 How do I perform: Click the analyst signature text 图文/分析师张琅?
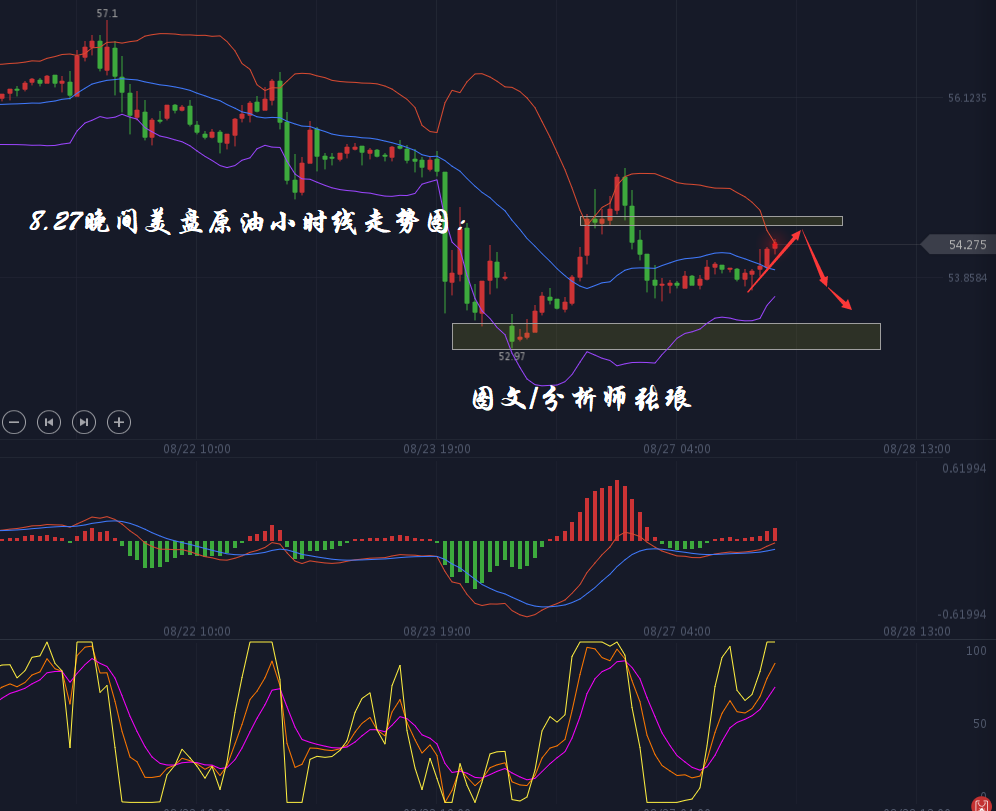581,399
